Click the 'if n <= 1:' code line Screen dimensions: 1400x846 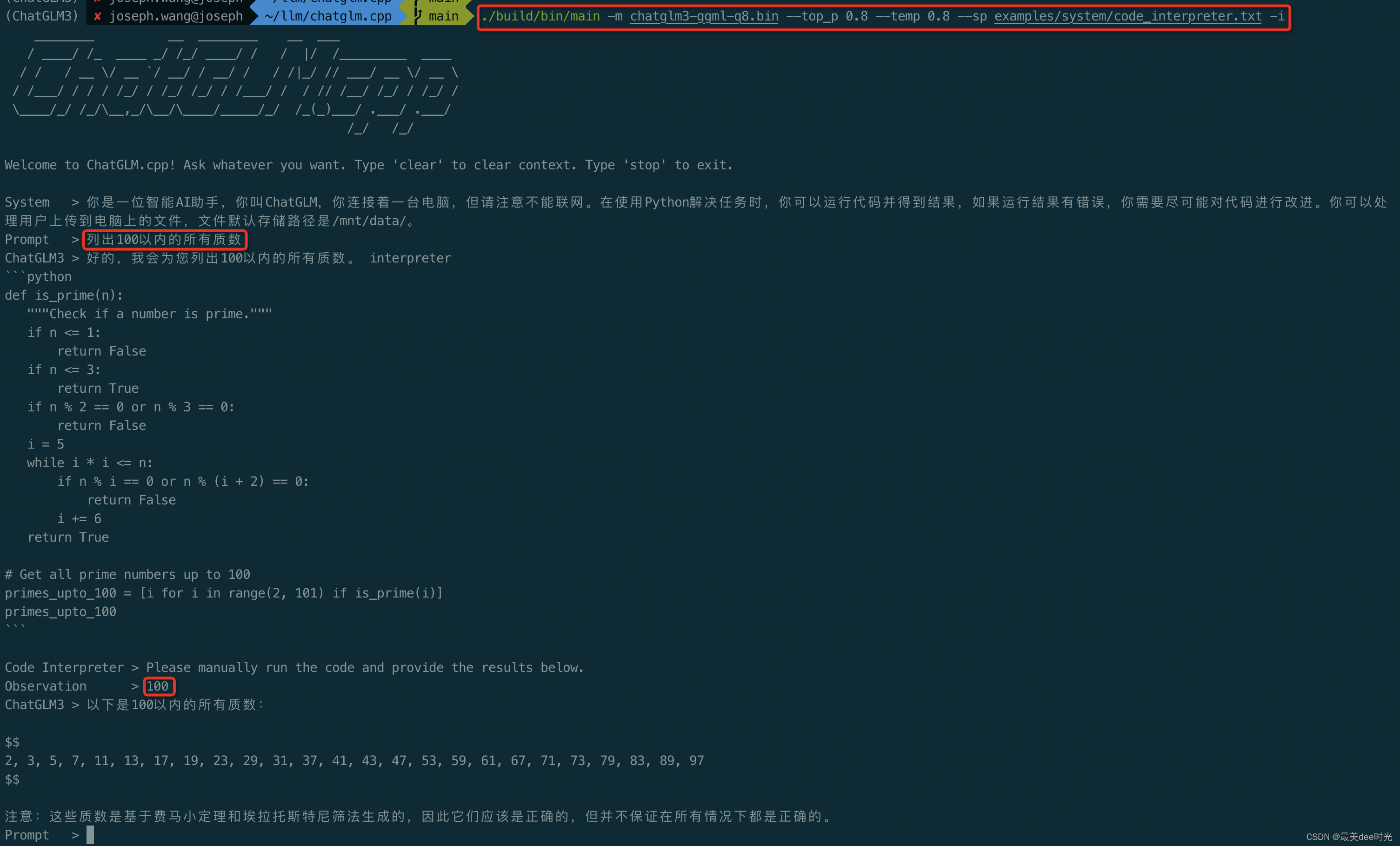64,333
